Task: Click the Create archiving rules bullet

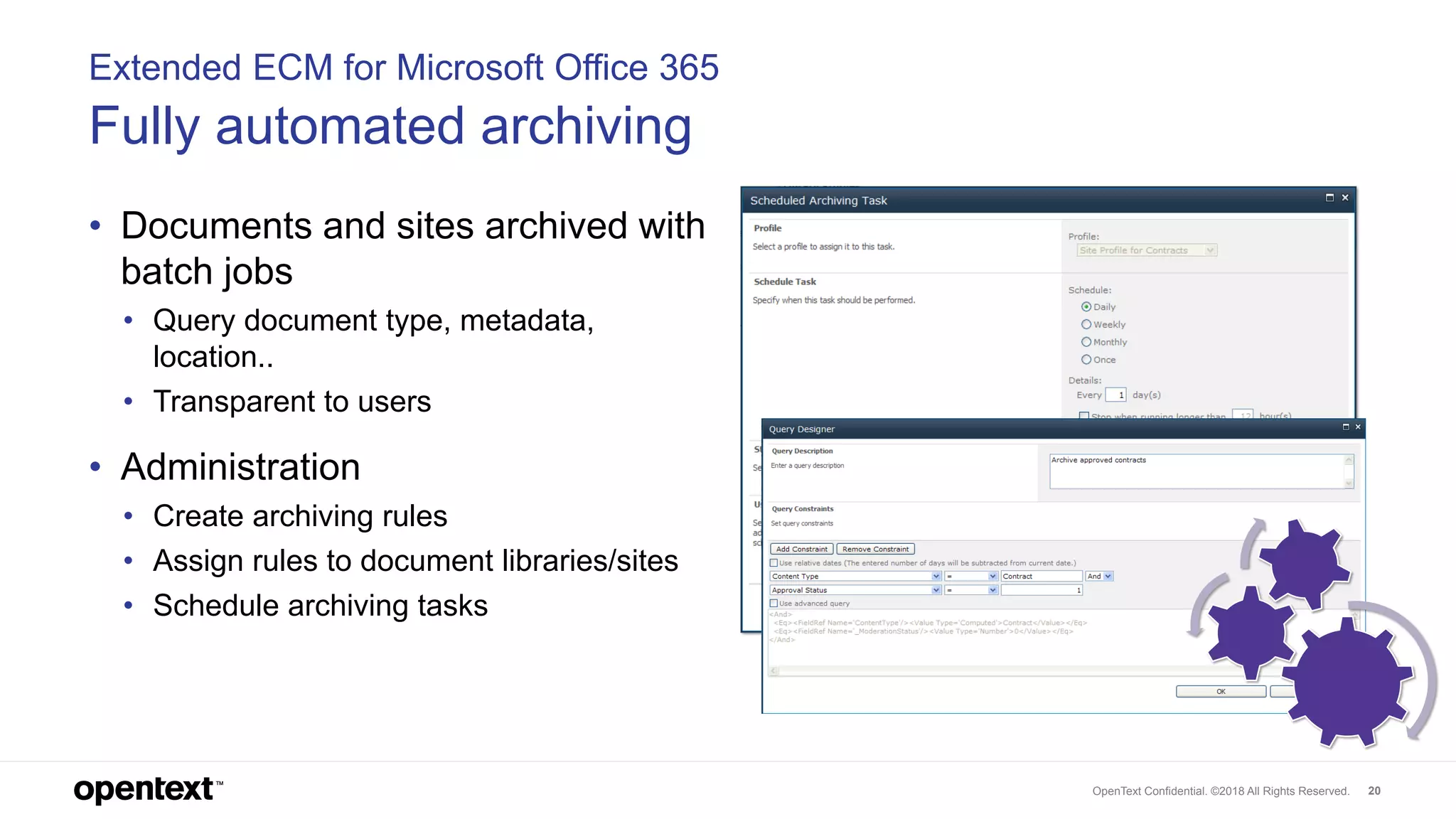Action: pyautogui.click(x=300, y=516)
